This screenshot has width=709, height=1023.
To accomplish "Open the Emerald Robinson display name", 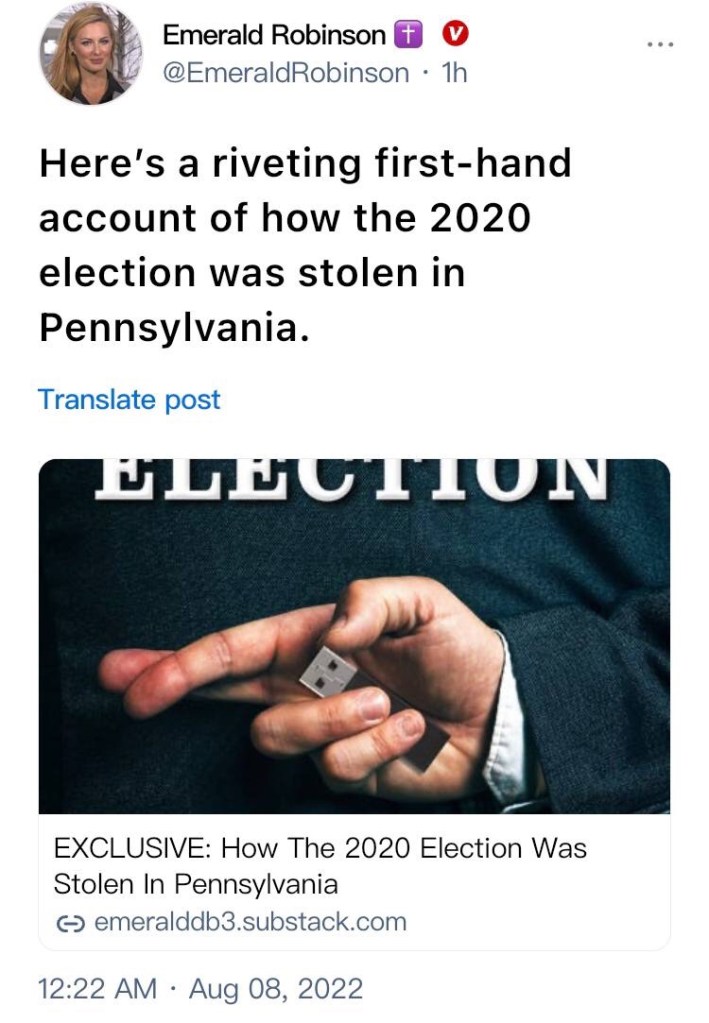I will (273, 34).
